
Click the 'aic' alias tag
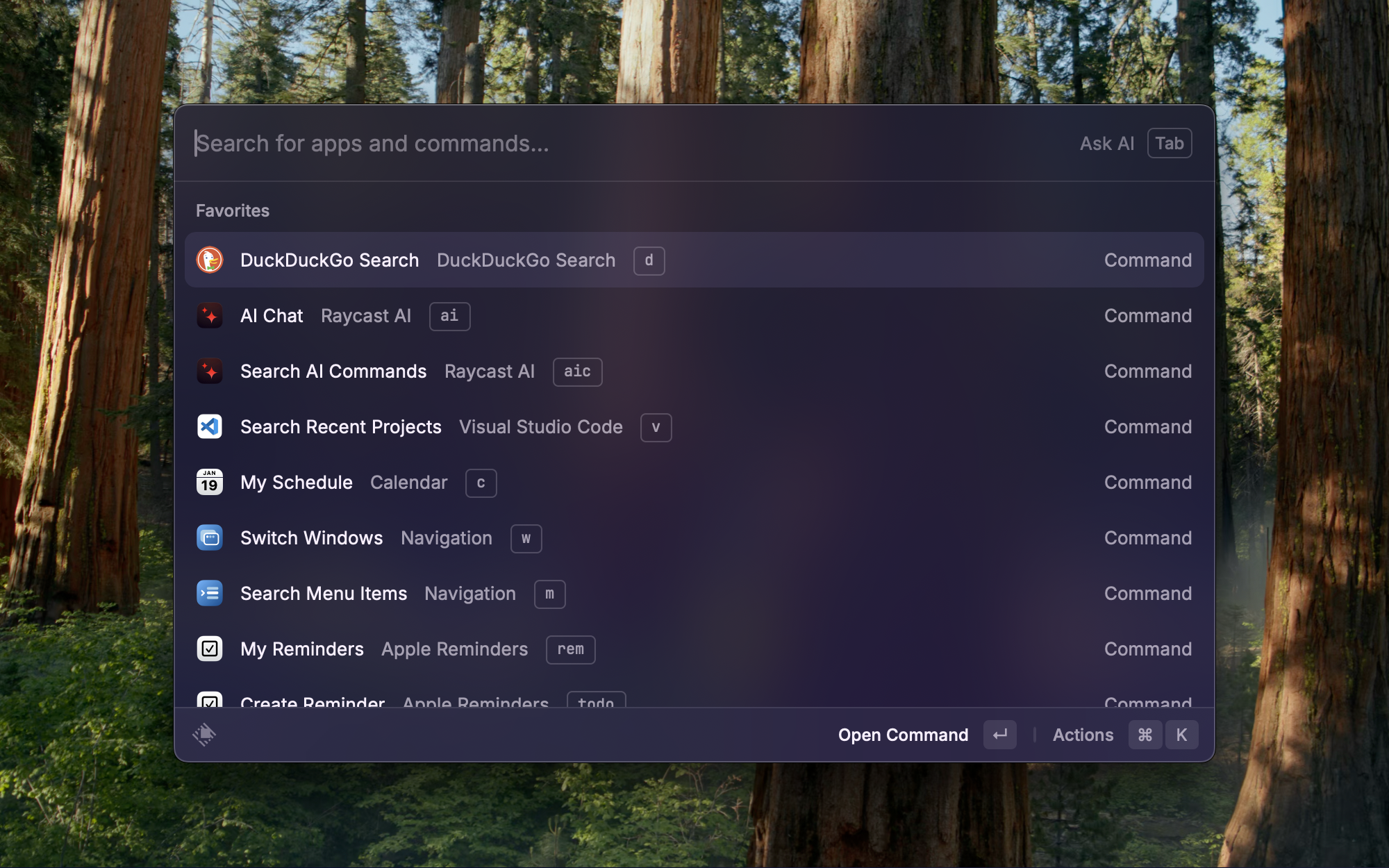tap(577, 372)
